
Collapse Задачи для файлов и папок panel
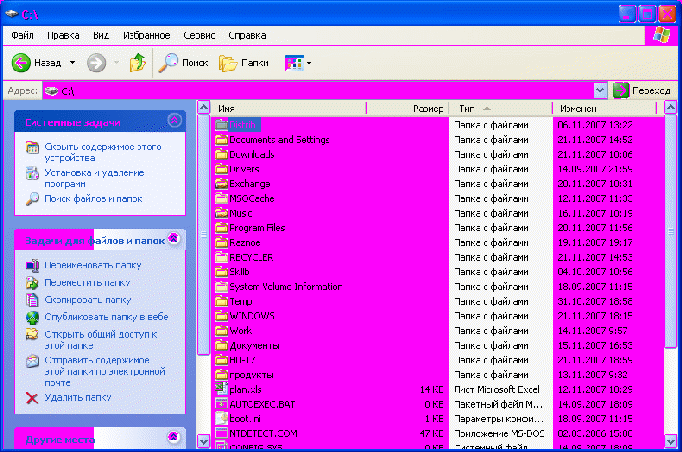(x=174, y=238)
